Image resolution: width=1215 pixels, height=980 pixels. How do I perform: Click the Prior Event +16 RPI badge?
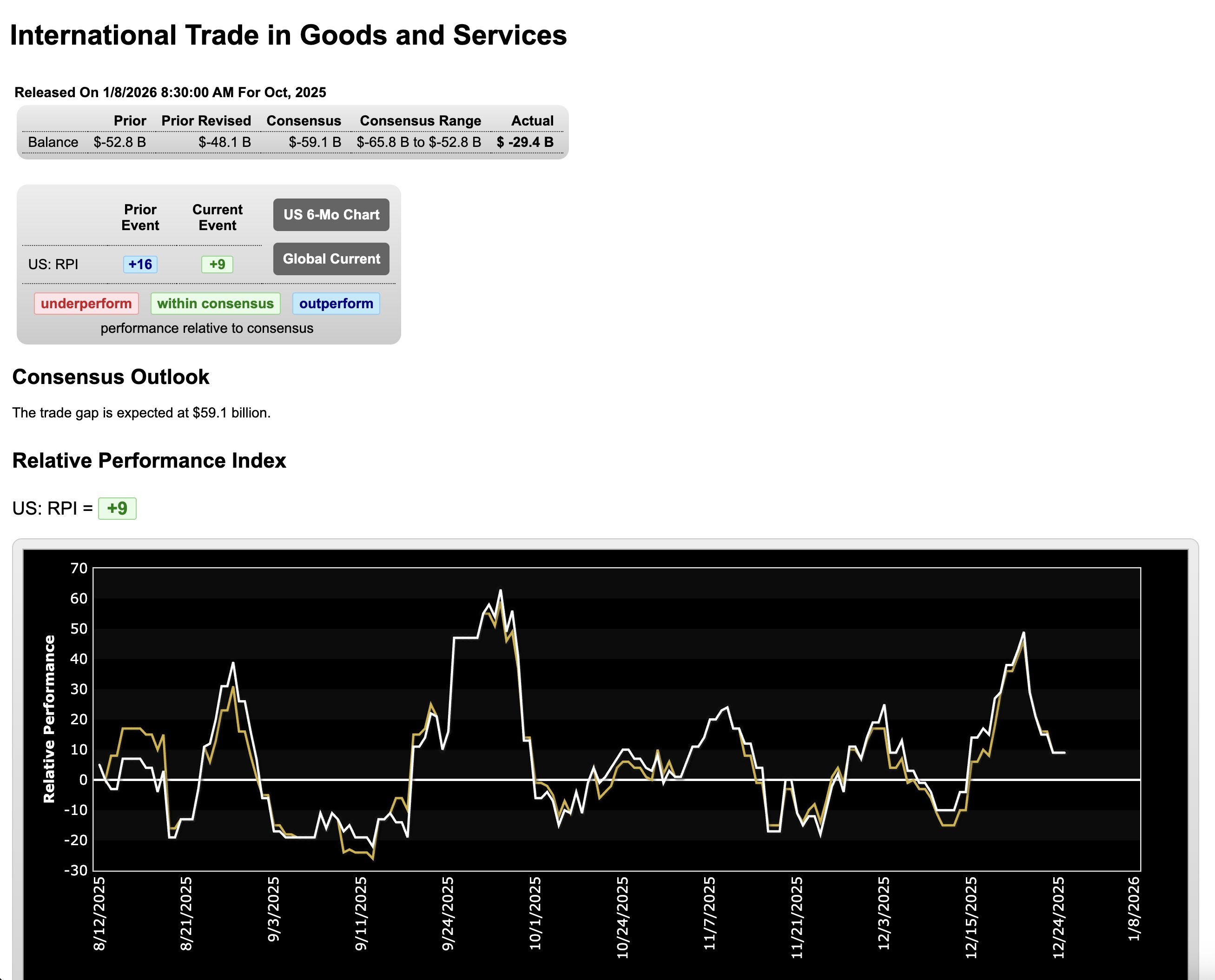click(140, 264)
